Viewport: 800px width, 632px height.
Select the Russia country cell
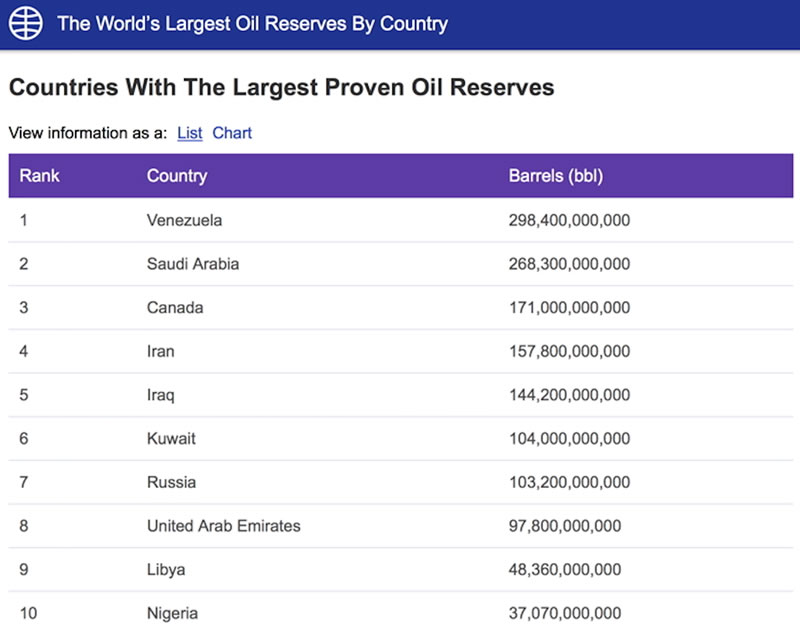pos(171,482)
